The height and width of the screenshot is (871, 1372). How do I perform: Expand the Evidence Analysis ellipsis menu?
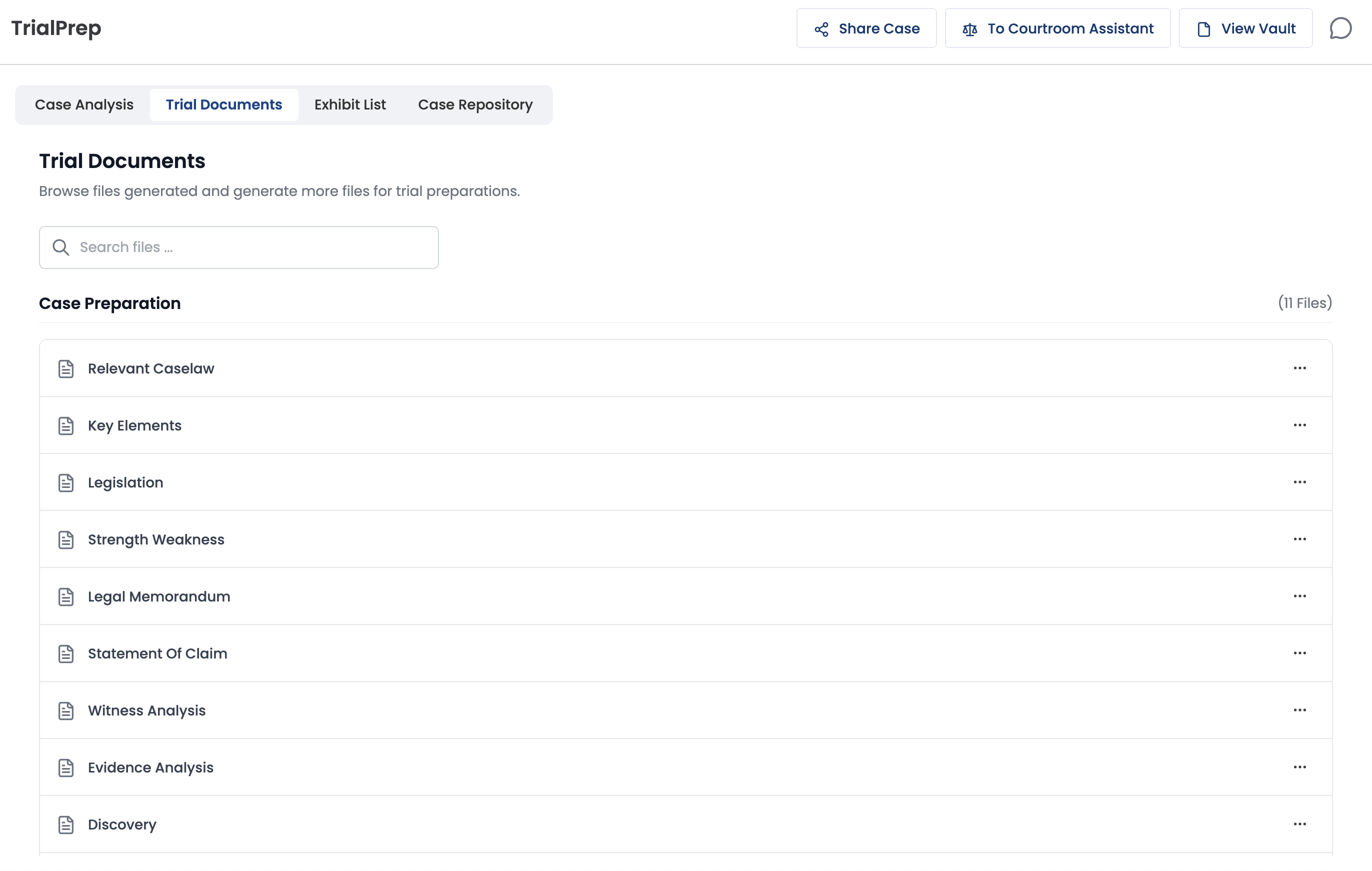1299,767
